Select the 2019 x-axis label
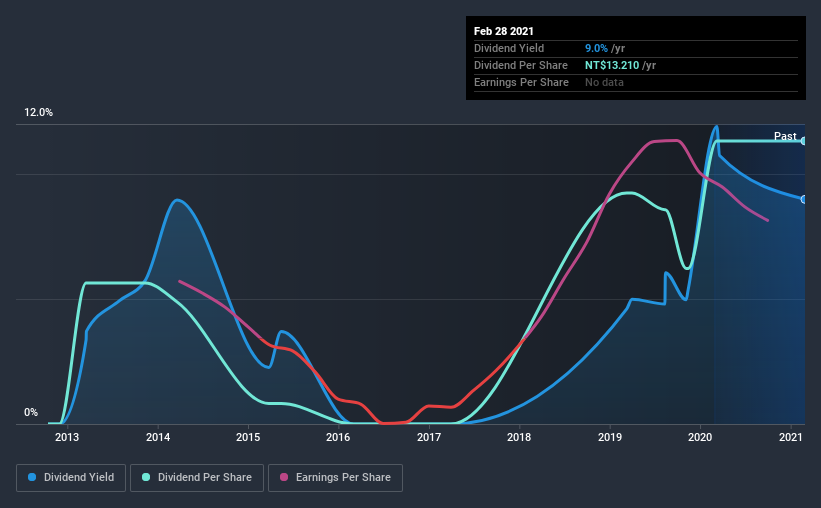The image size is (821, 508). (609, 437)
